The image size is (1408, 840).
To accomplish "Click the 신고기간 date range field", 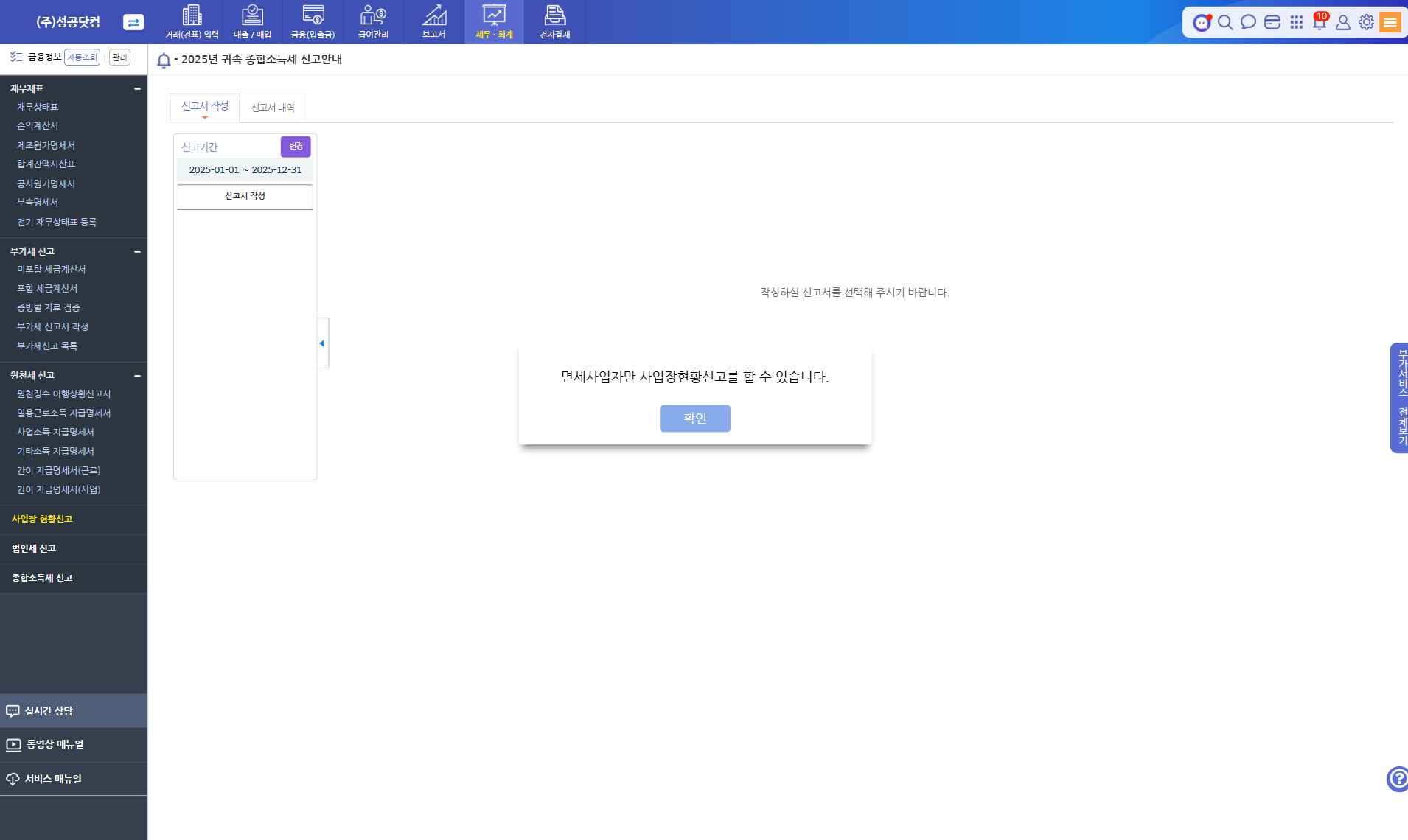I will click(245, 170).
